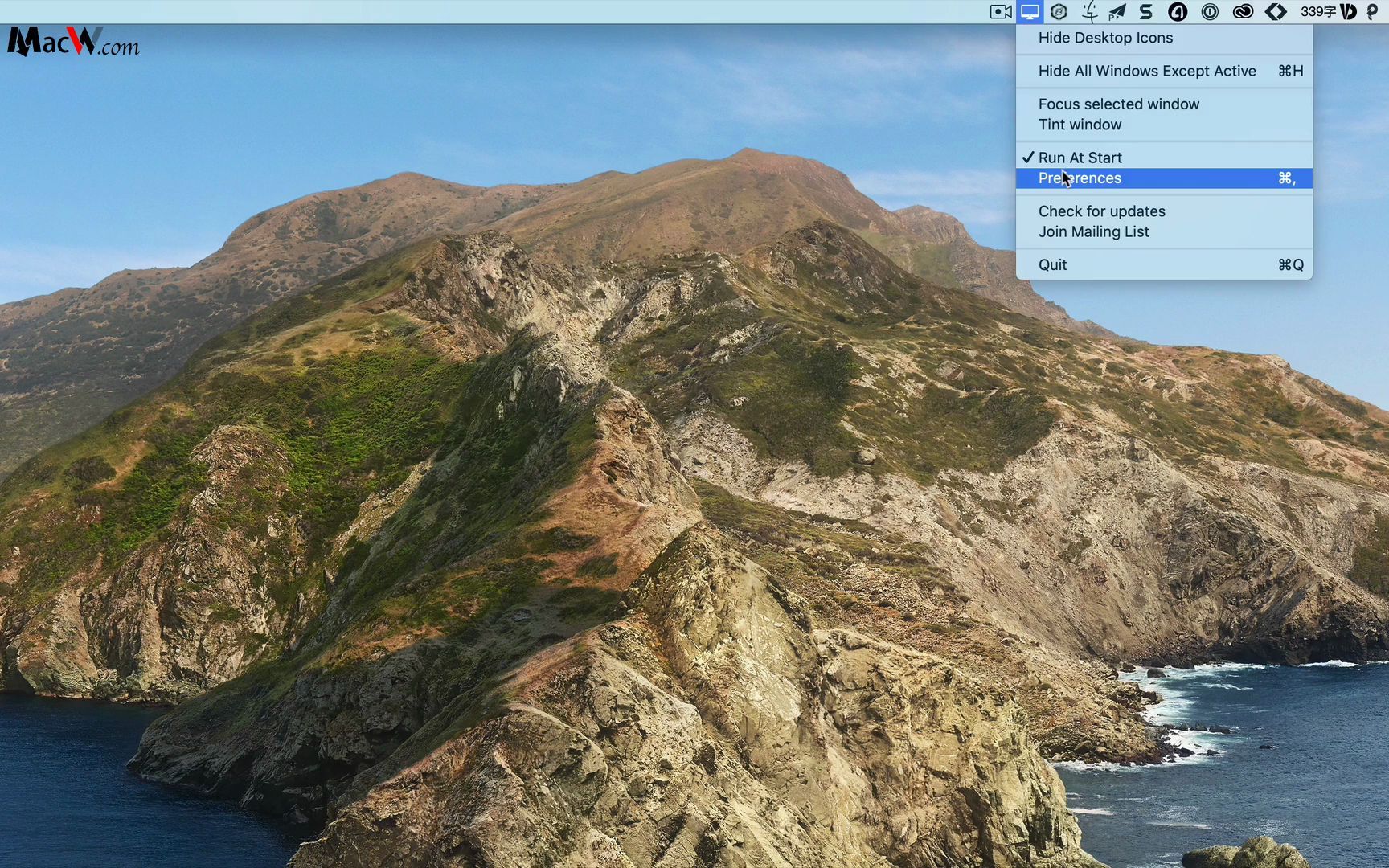The width and height of the screenshot is (1389, 868).
Task: Enable Hide Desktop Icons
Action: point(1105,38)
